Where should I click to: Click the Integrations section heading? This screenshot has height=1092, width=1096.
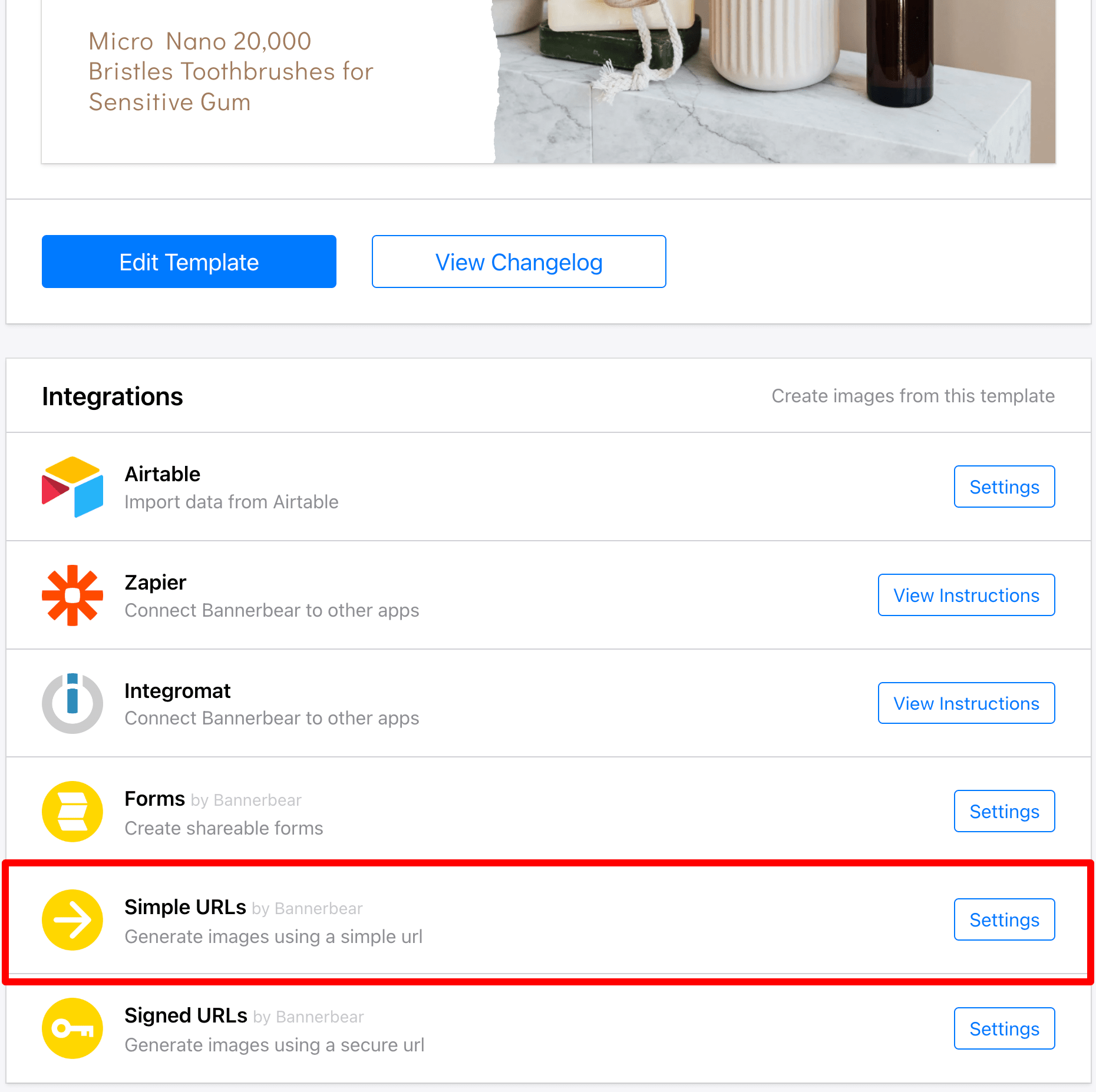coord(112,396)
